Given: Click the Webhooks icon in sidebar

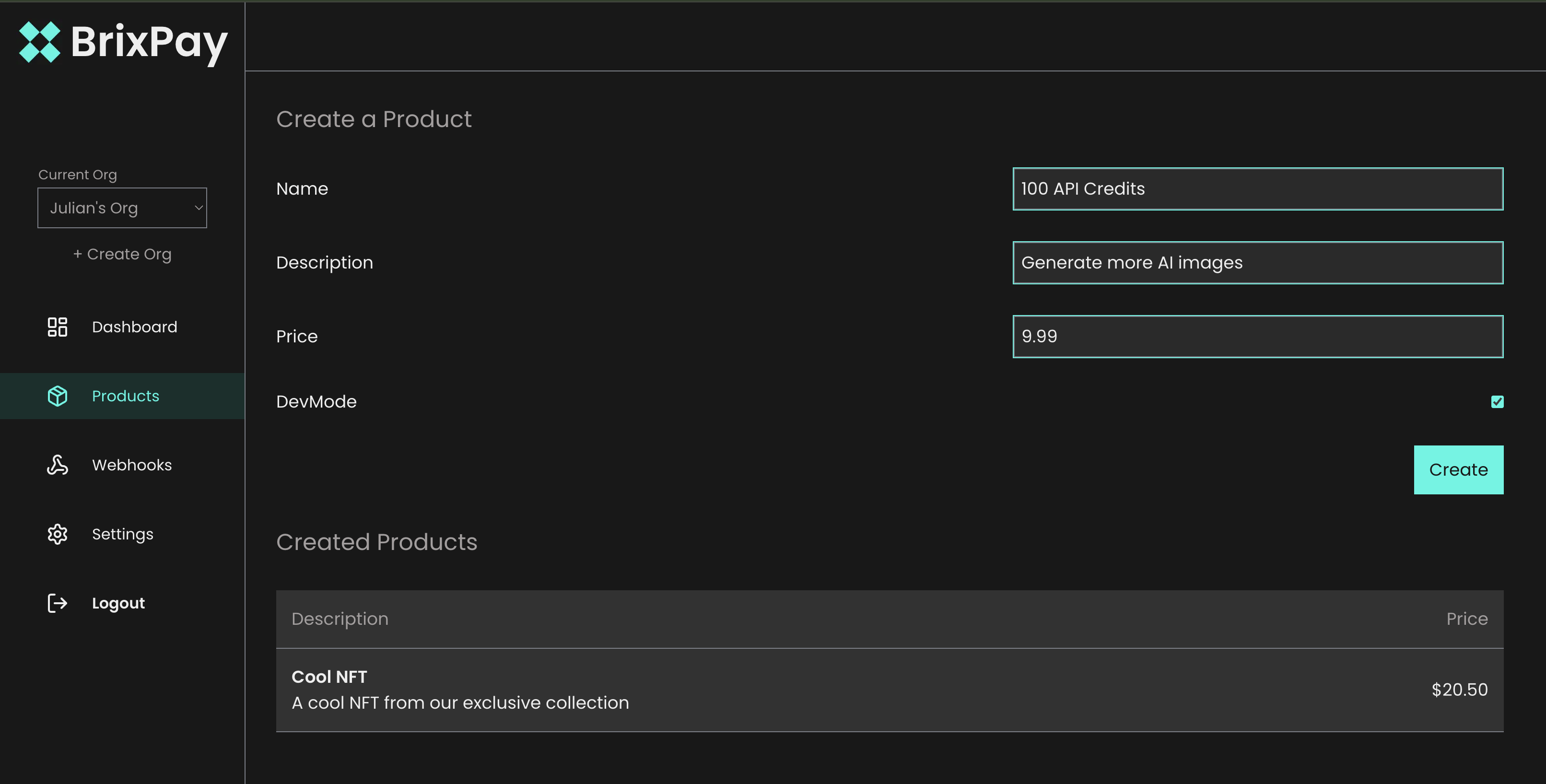Looking at the screenshot, I should click(58, 465).
